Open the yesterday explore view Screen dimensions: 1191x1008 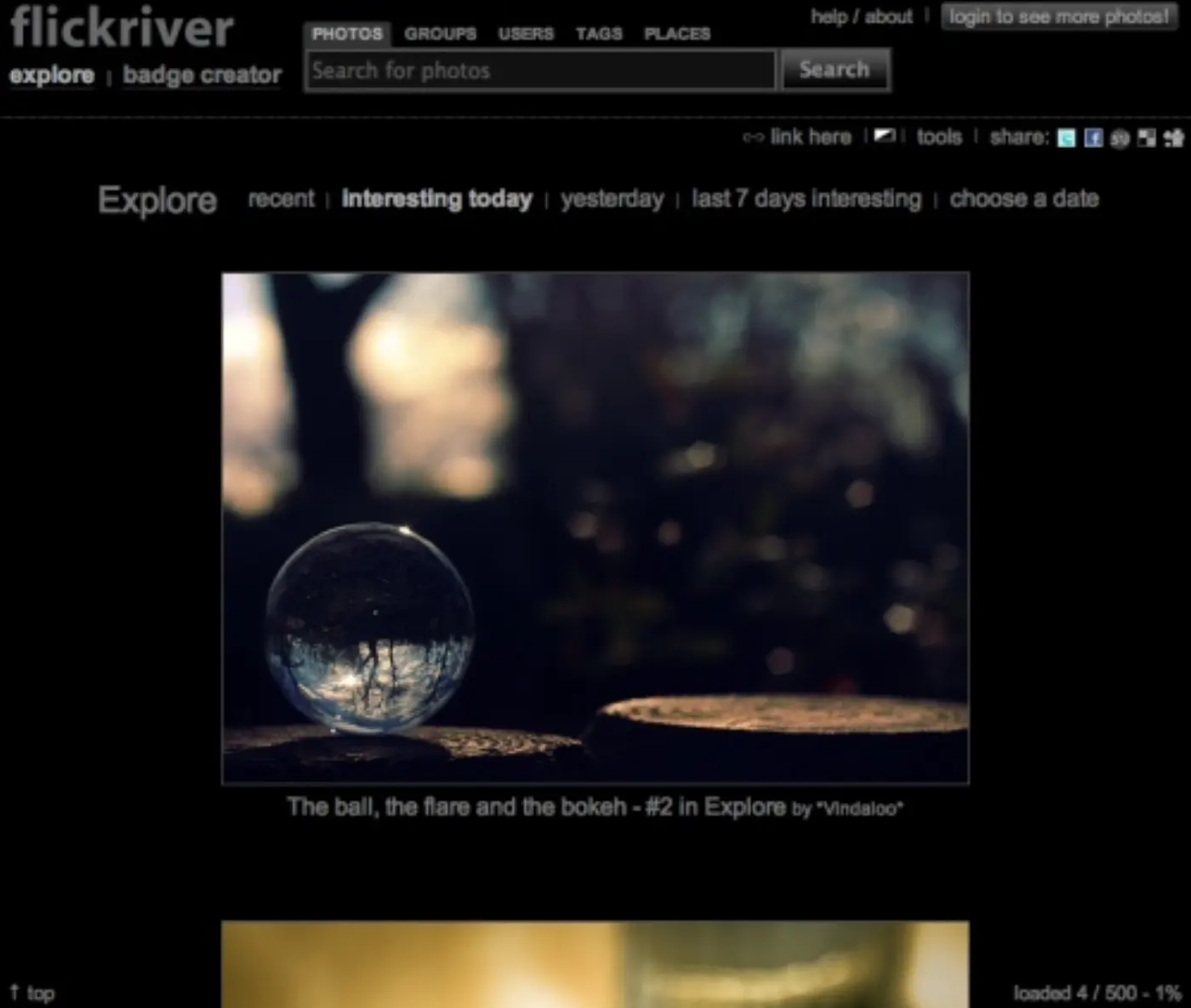(613, 199)
